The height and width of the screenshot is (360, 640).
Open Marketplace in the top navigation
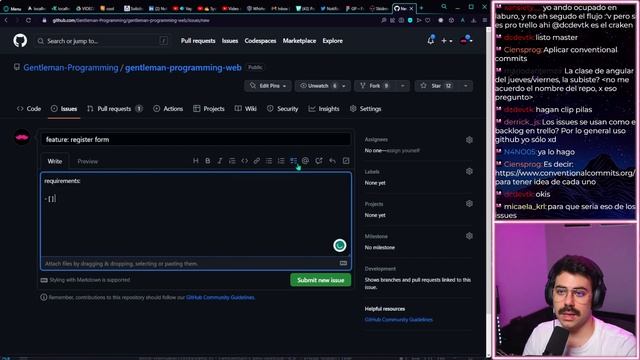299,41
